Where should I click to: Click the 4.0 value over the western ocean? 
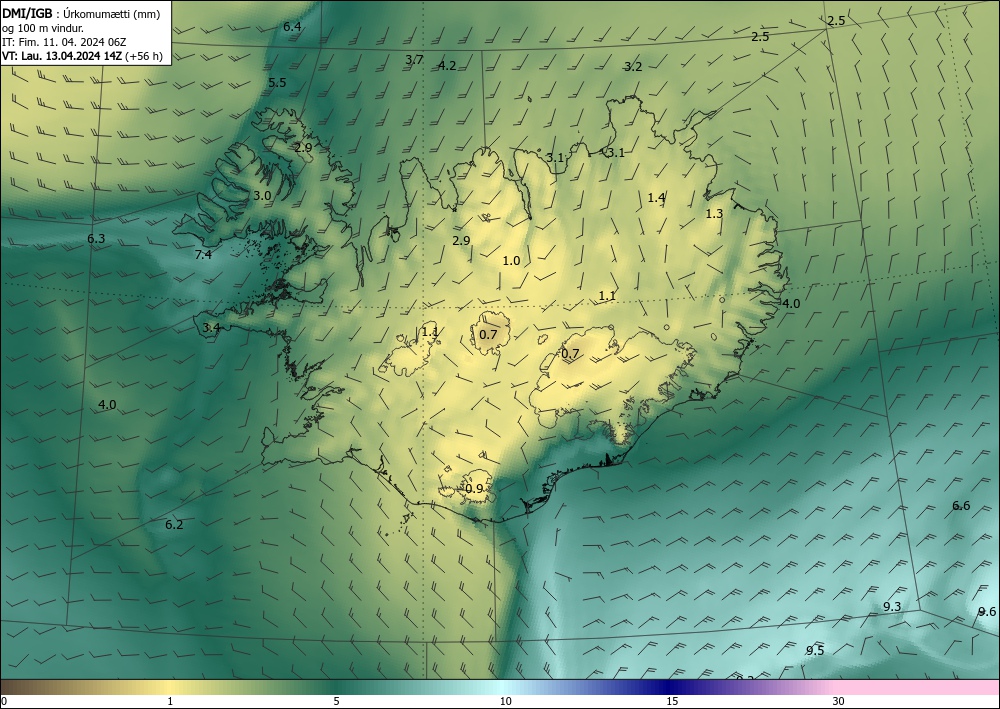tap(107, 404)
